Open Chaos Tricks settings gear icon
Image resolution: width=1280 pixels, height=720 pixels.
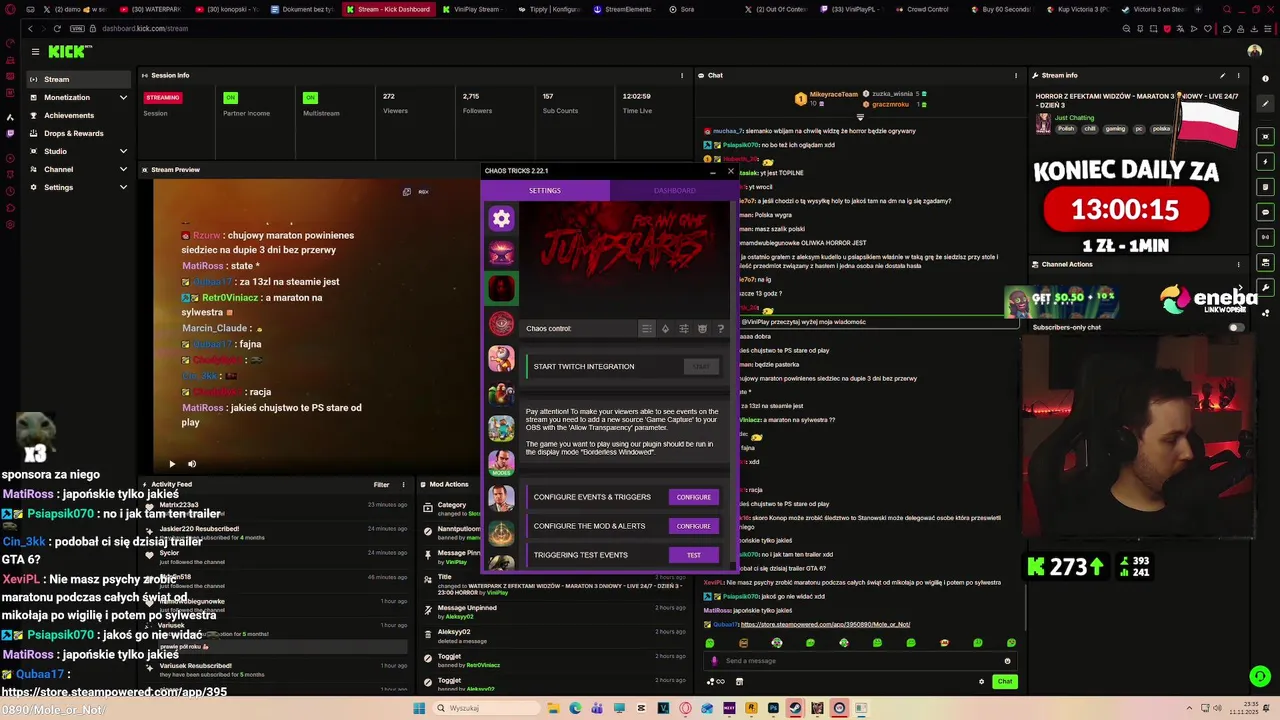click(501, 218)
